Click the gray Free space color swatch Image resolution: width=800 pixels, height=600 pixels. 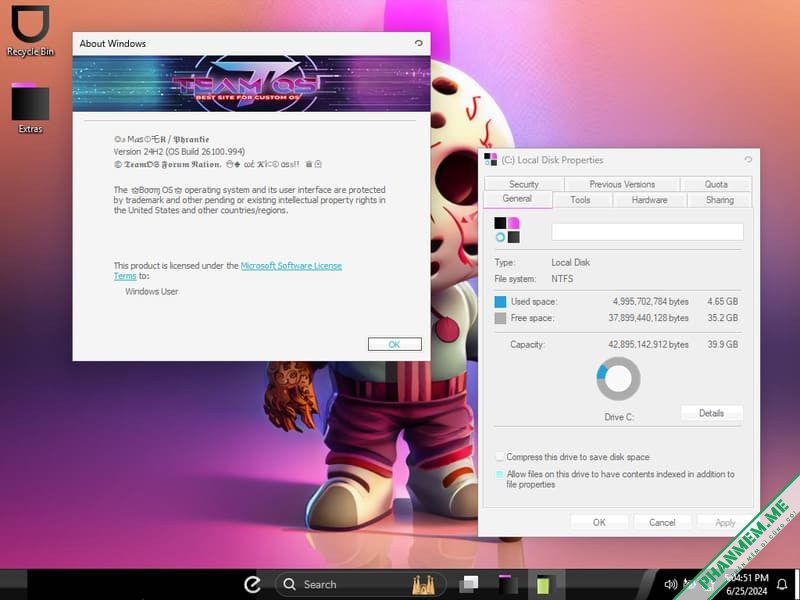[501, 318]
